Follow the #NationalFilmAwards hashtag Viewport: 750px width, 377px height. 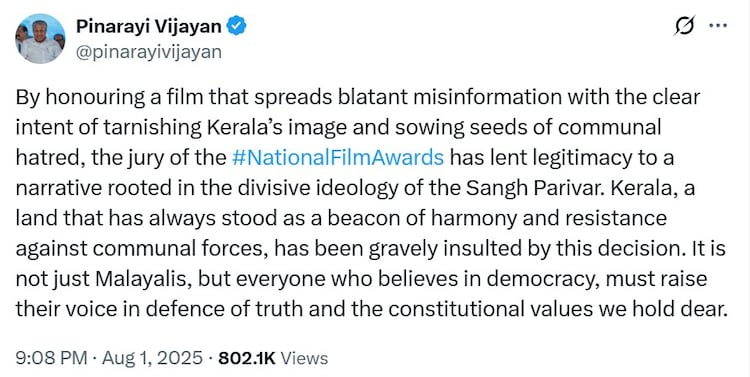click(338, 157)
